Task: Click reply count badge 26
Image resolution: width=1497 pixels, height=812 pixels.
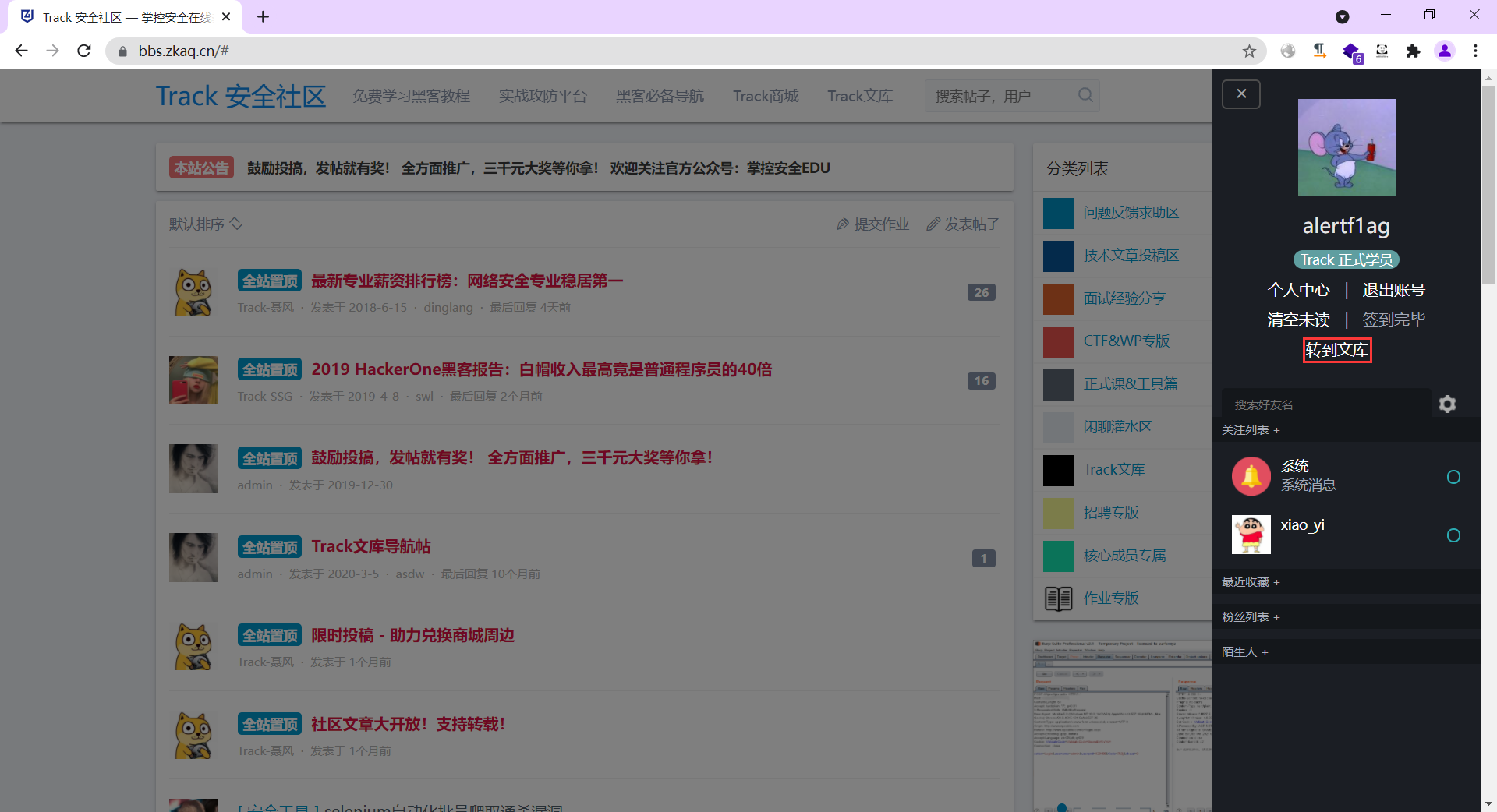Action: pos(981,292)
